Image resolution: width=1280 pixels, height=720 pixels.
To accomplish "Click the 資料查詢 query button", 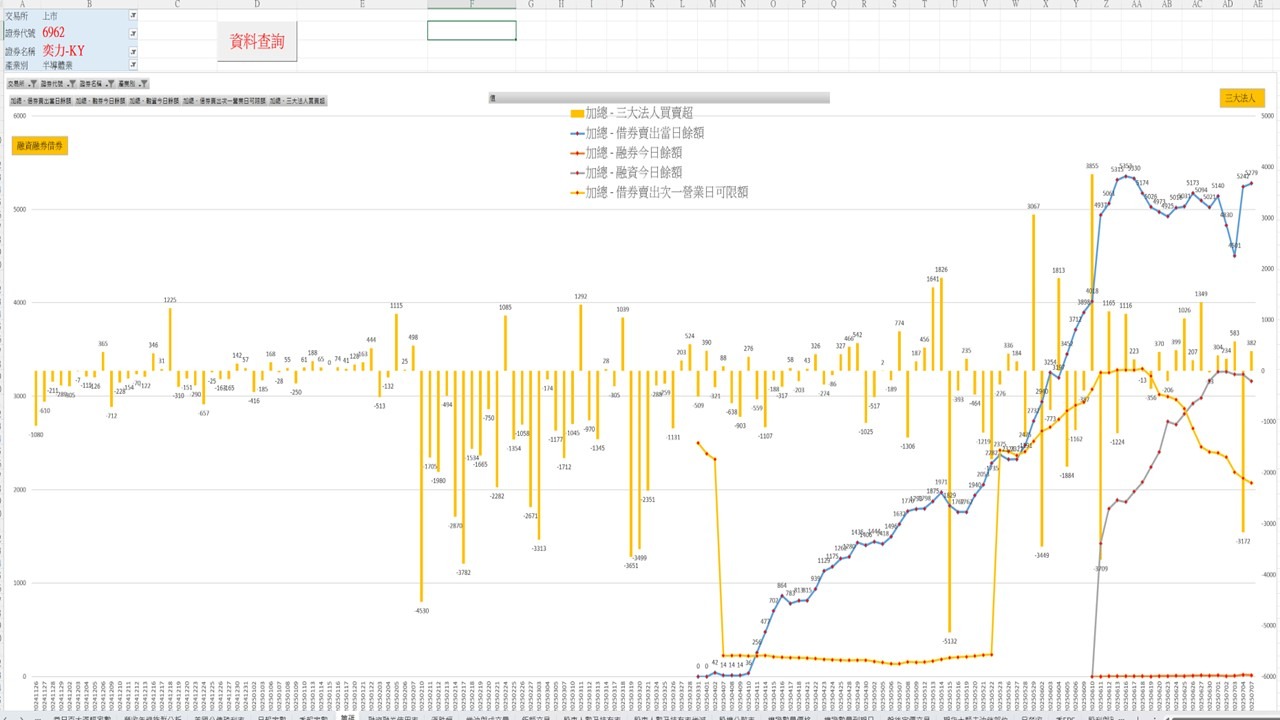I will tap(257, 41).
